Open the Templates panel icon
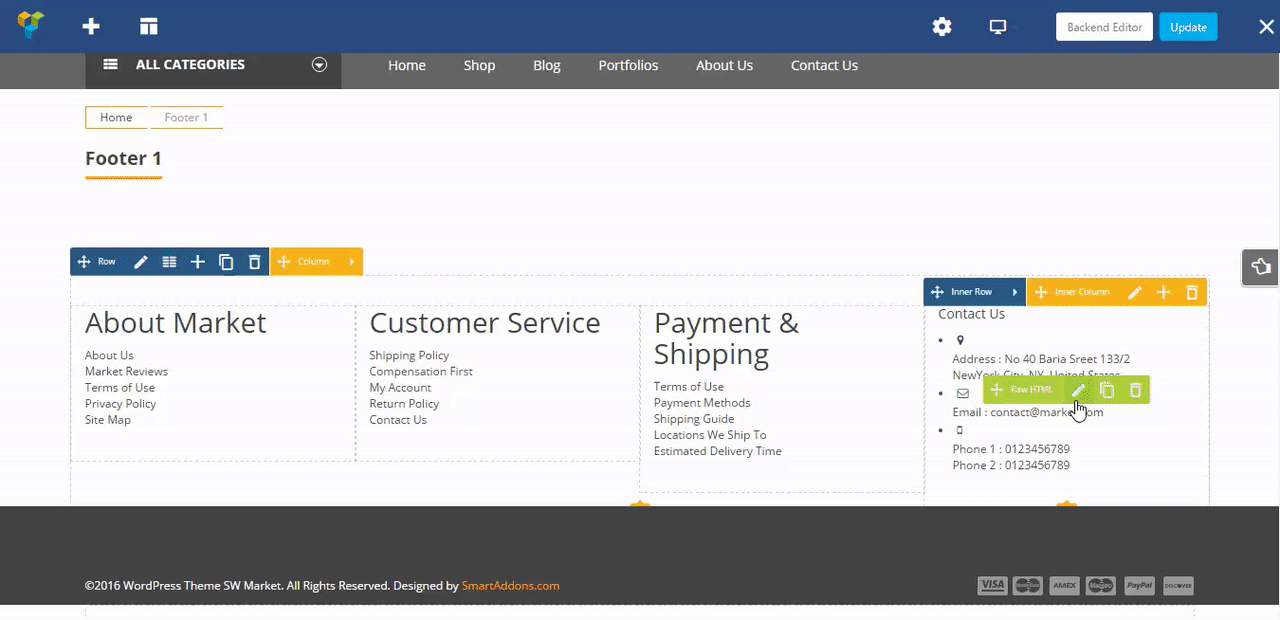Image resolution: width=1280 pixels, height=620 pixels. coord(149,27)
